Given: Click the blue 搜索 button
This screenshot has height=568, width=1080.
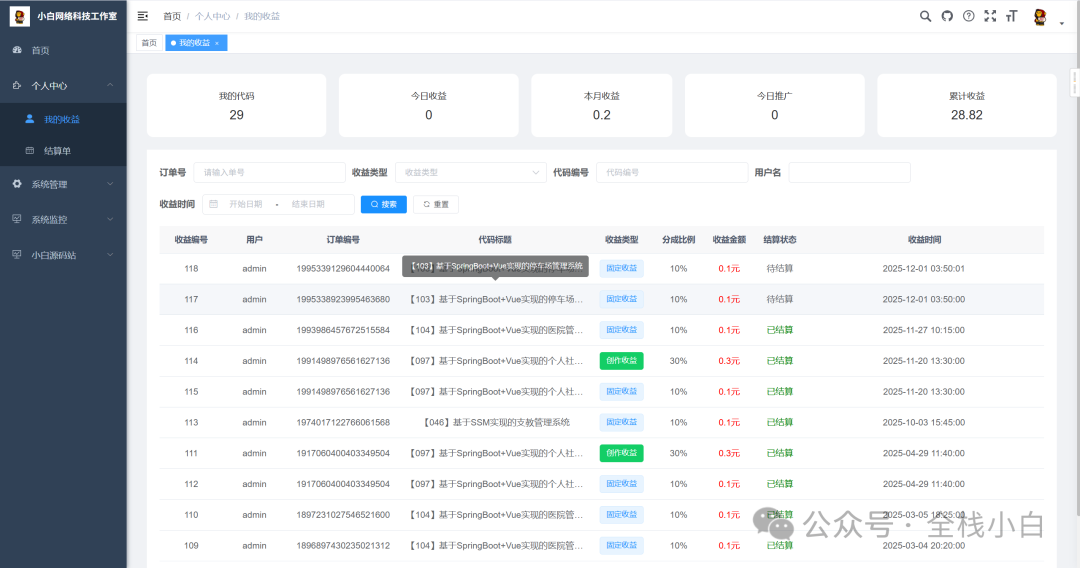Looking at the screenshot, I should click(384, 204).
